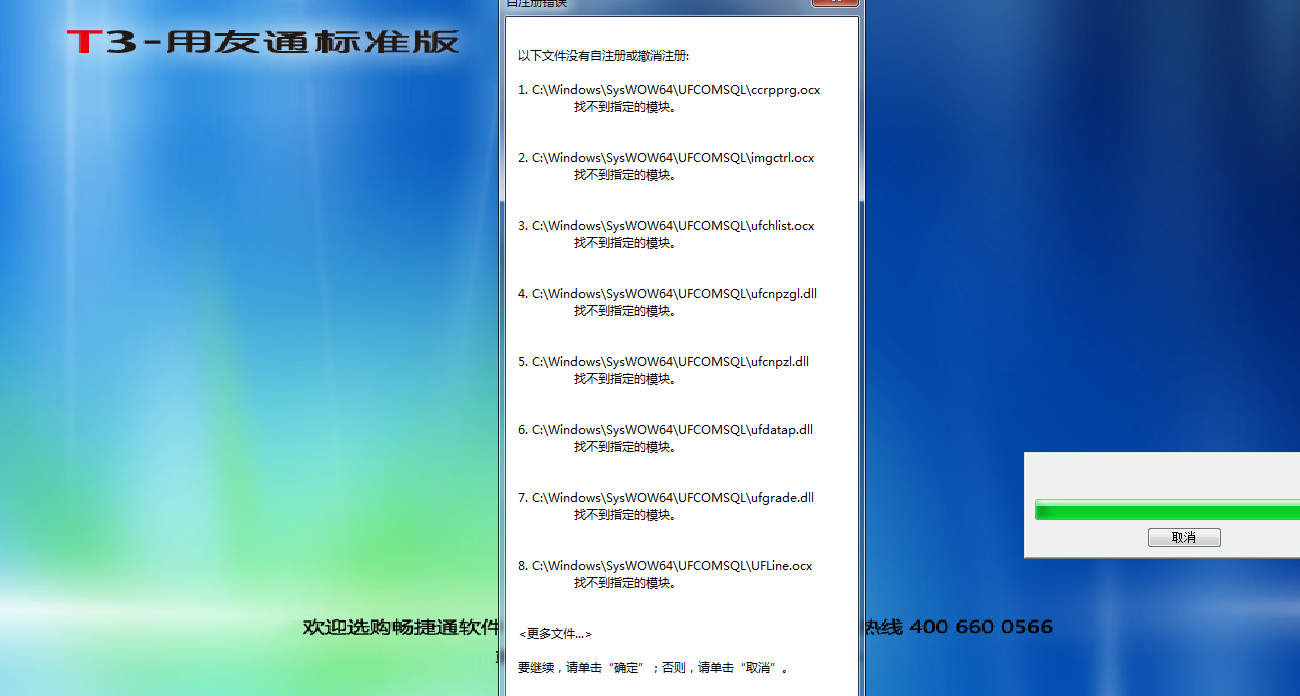
Task: Click the hotline number 400 660 0566
Action: 981,627
